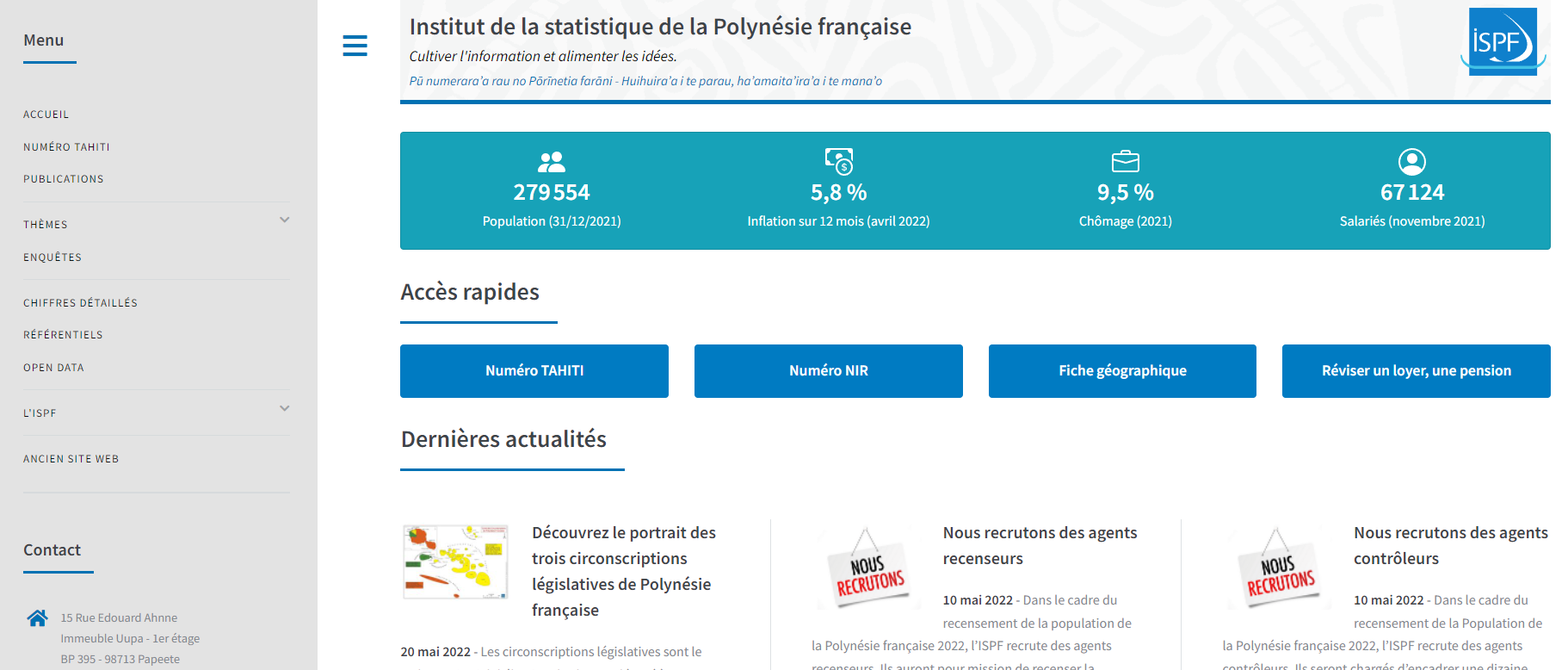Toggle the hamburger menu icon
Viewport: 1568px width, 670px height.
click(355, 46)
